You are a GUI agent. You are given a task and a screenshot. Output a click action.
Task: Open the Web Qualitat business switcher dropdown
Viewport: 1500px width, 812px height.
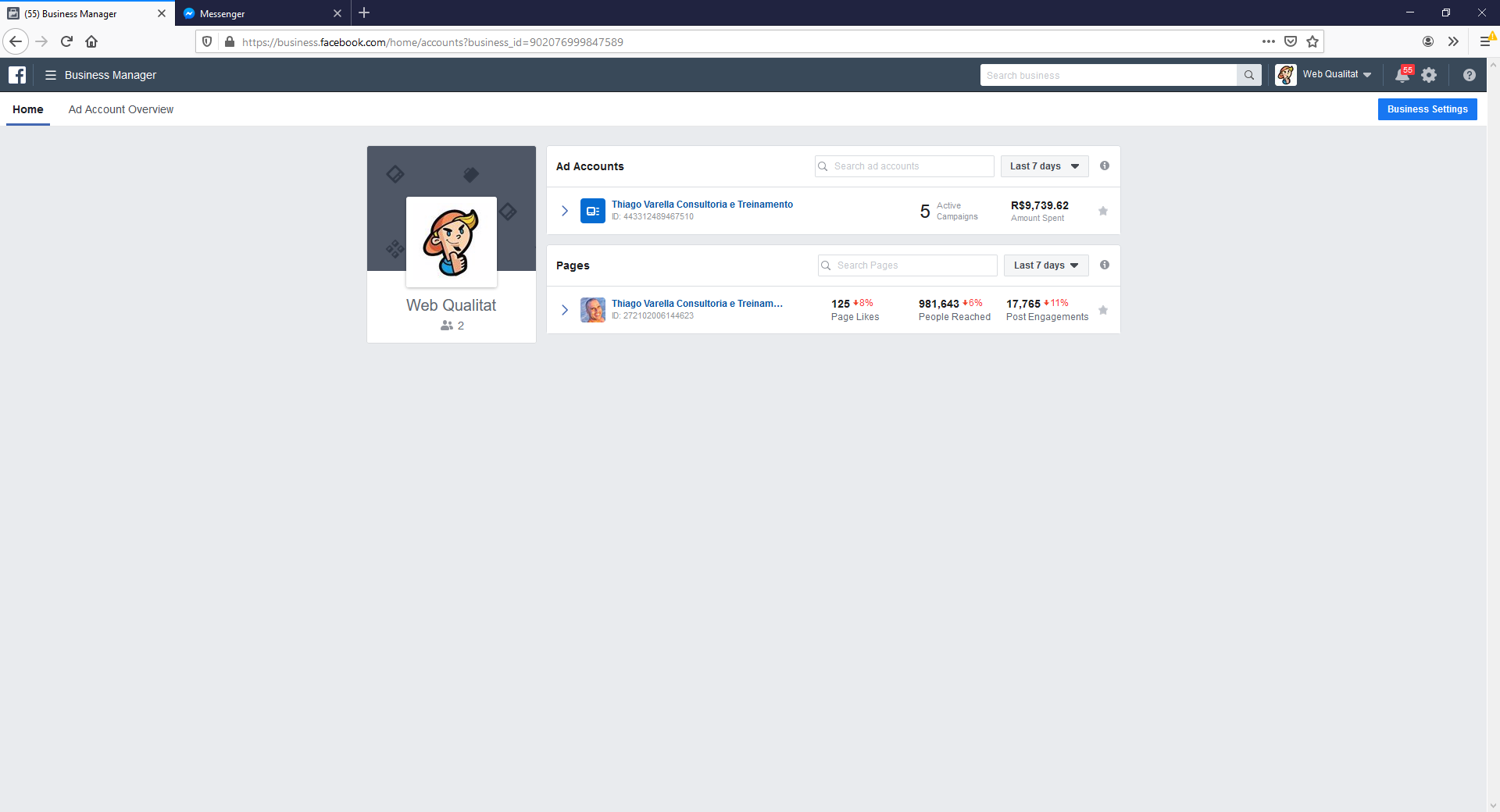[1337, 75]
